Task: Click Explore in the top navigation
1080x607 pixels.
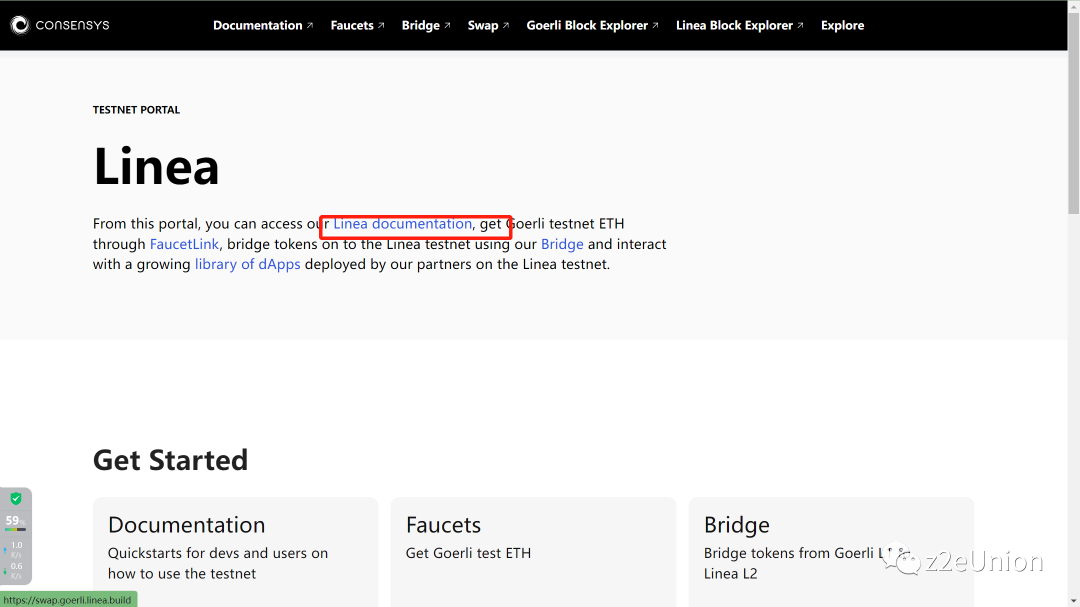Action: (x=842, y=25)
